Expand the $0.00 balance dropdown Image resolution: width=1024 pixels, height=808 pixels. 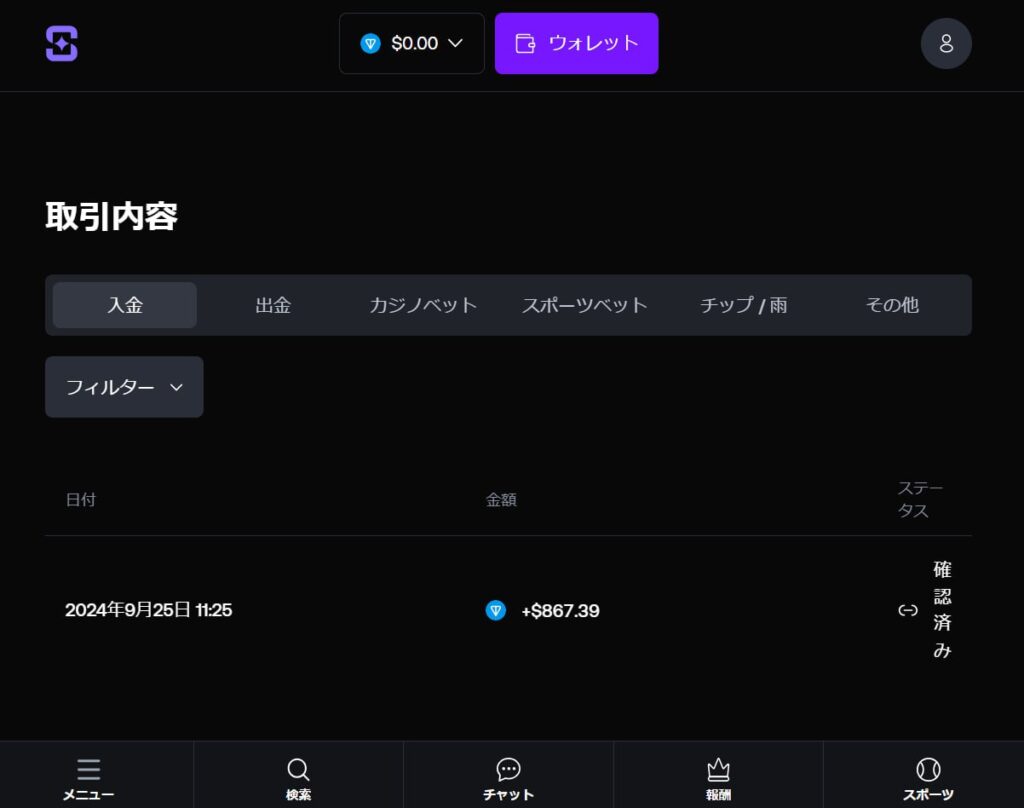pos(412,43)
